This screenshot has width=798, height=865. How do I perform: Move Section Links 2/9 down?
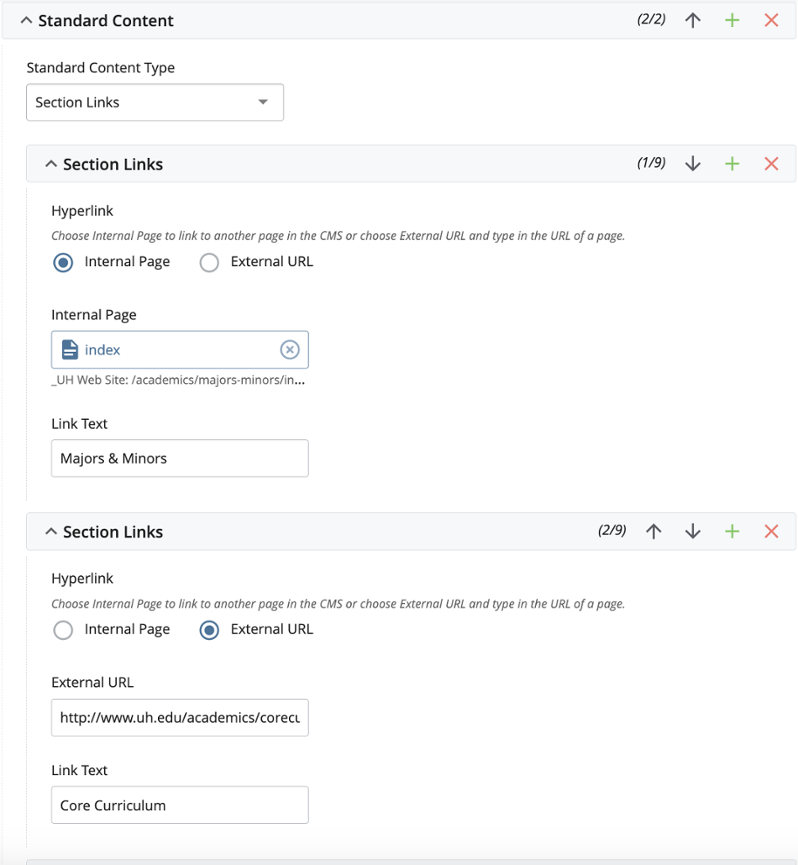click(693, 531)
